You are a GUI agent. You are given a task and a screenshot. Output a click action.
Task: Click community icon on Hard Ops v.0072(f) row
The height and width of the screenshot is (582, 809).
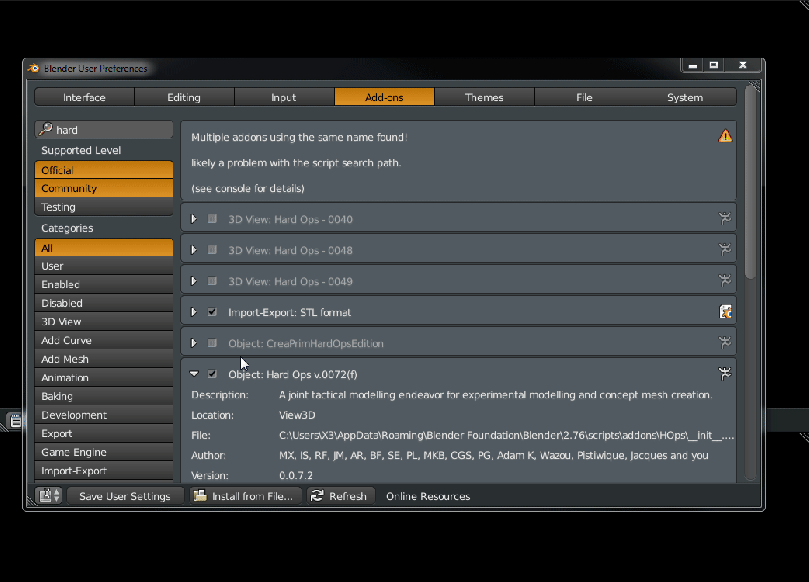point(725,374)
